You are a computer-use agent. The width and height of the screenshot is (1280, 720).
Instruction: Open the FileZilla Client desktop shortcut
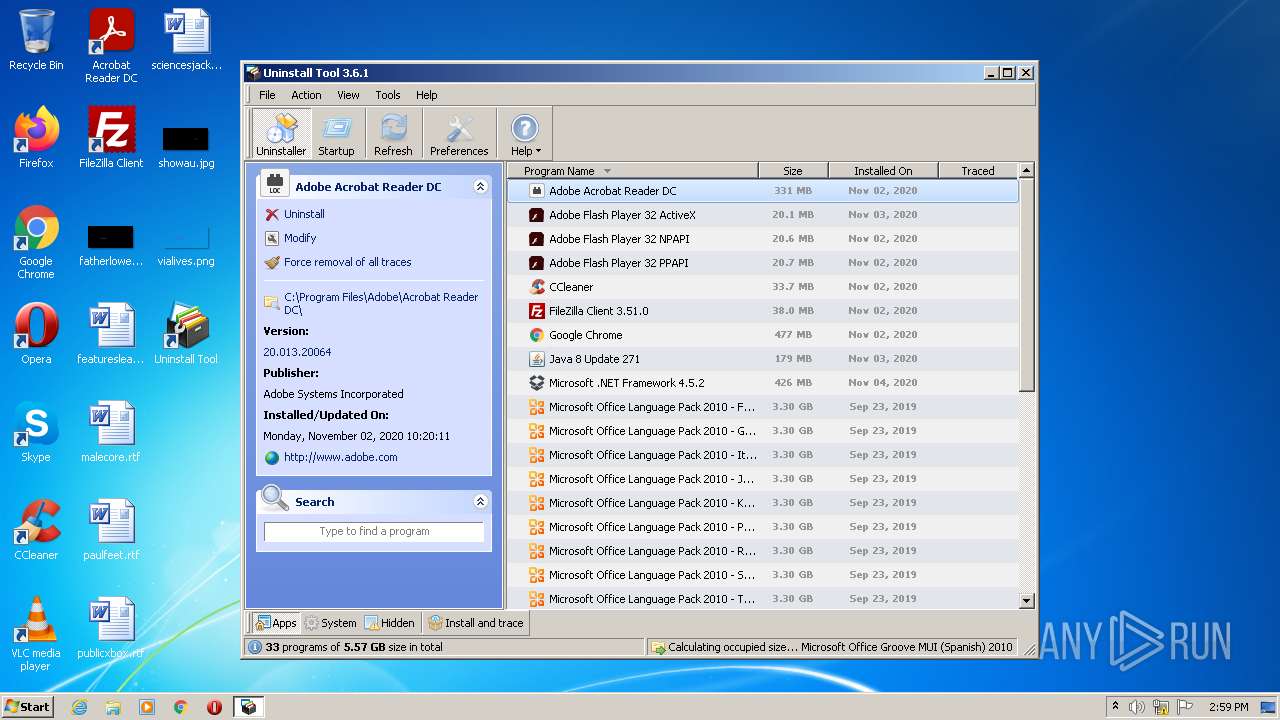[x=111, y=137]
